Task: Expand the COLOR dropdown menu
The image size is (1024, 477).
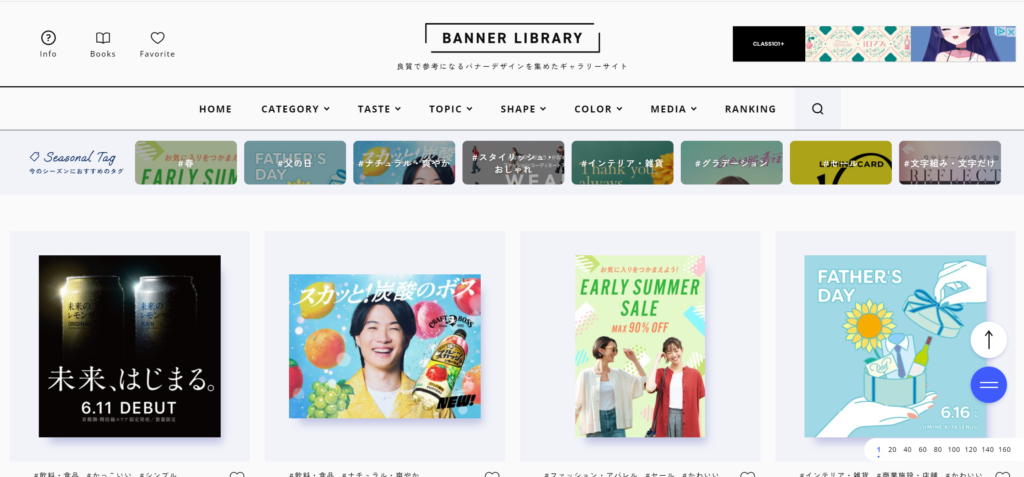Action: tap(598, 109)
